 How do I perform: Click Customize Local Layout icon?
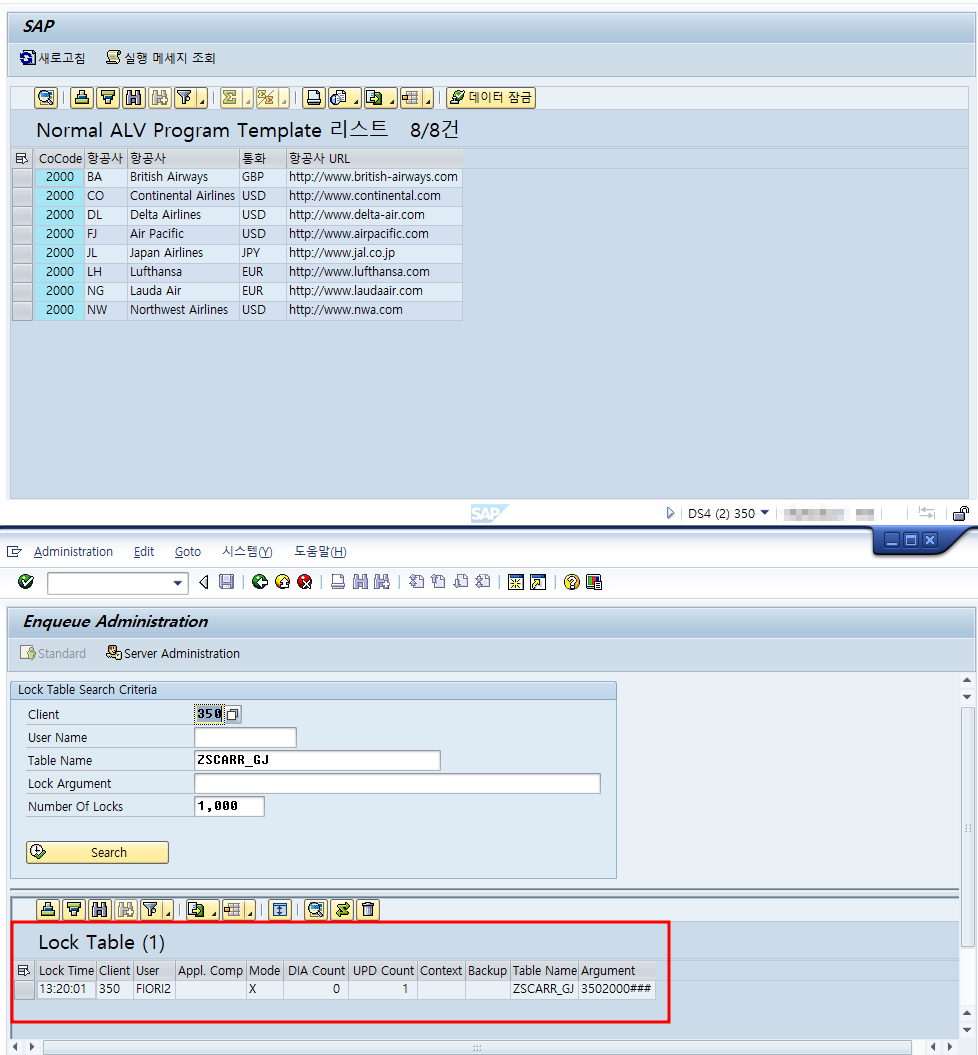(x=594, y=582)
